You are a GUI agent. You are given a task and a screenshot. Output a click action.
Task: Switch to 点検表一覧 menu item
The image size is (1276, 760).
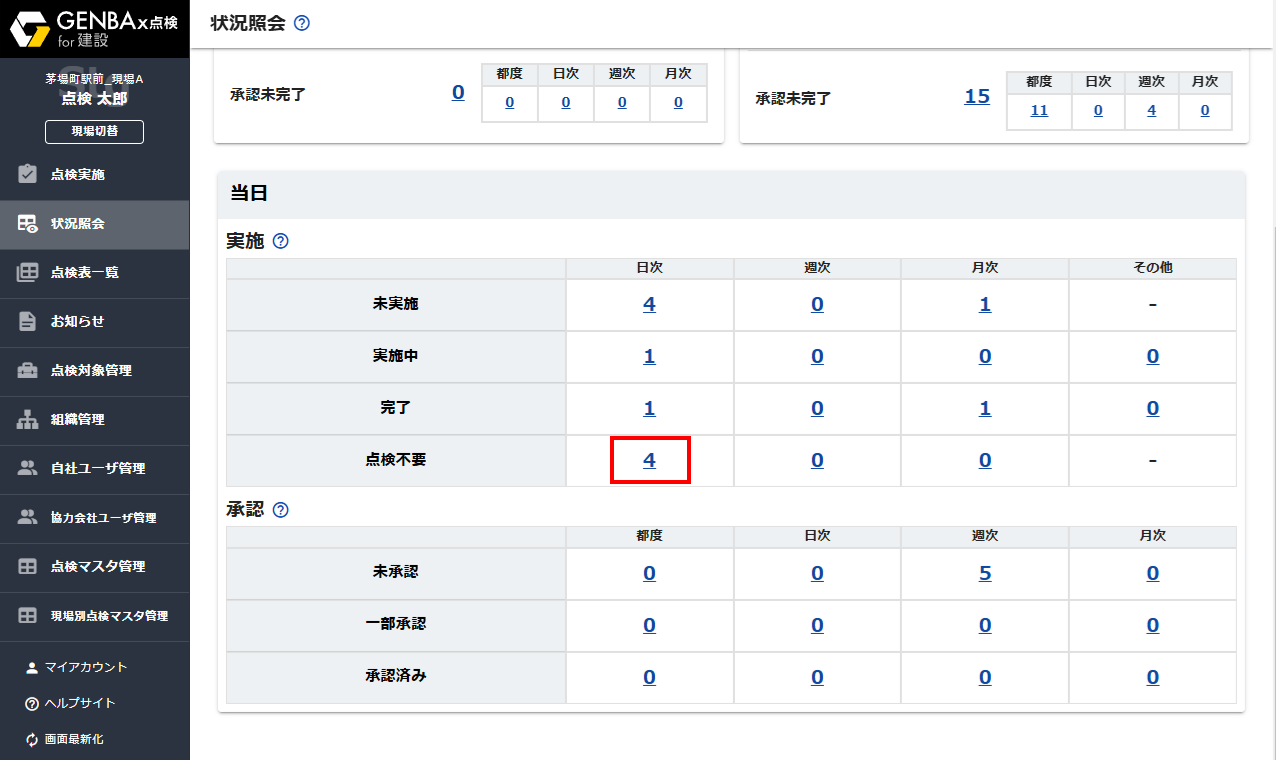click(25, 273)
